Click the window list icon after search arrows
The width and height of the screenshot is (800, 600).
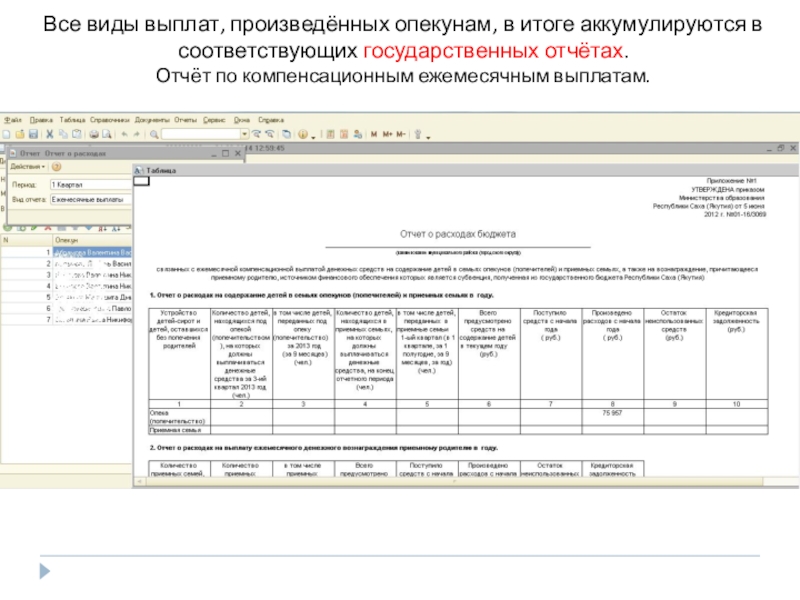point(287,134)
